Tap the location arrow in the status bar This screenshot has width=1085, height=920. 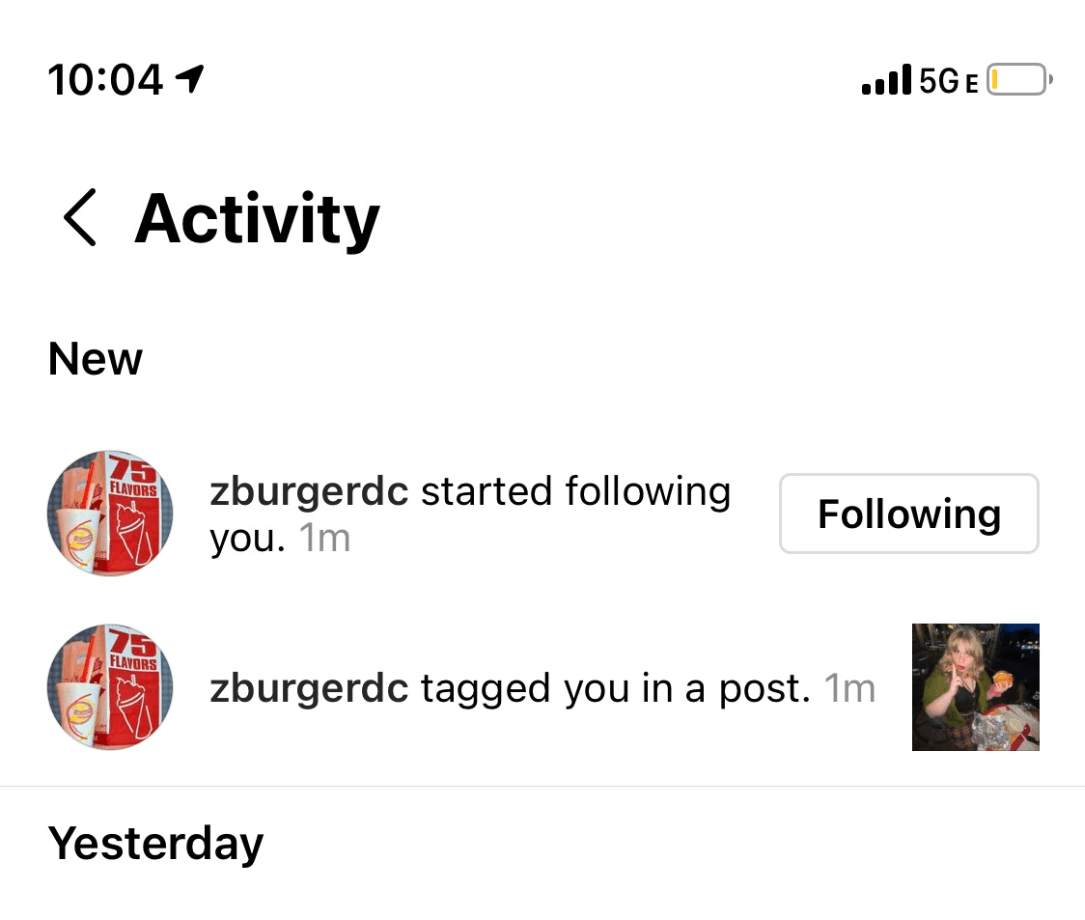click(190, 79)
